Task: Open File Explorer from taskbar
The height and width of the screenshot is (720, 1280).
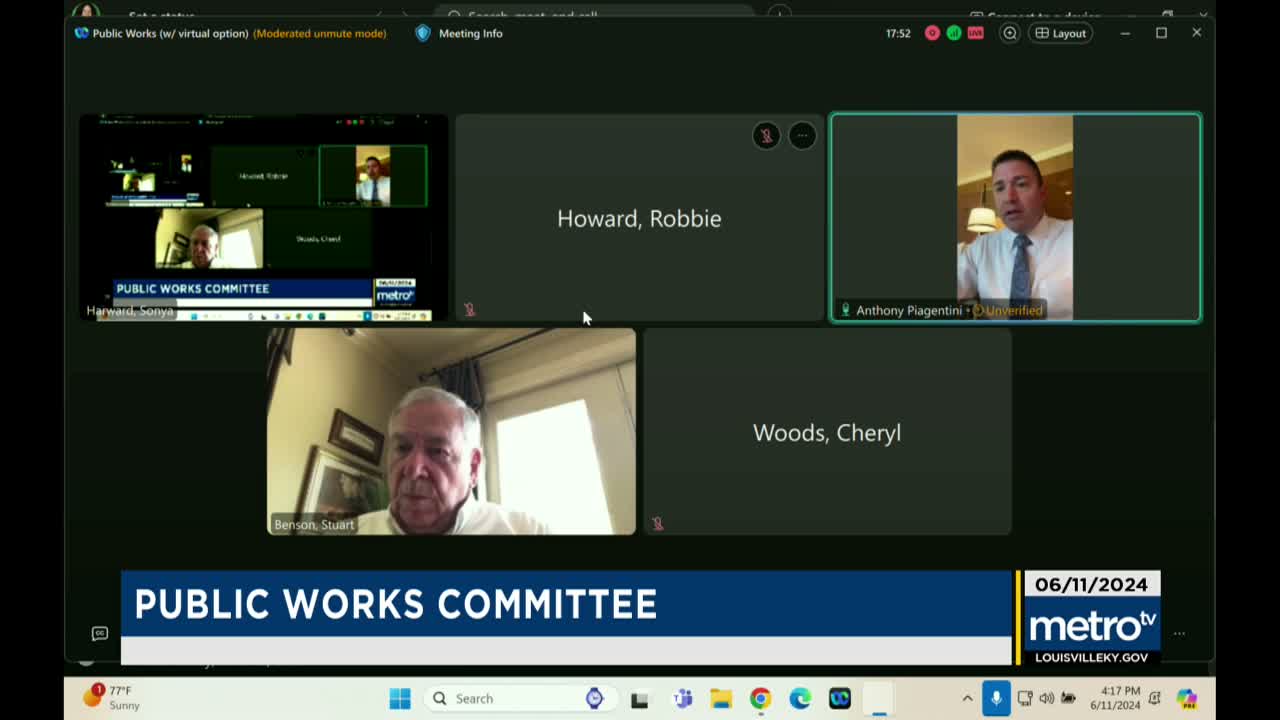Action: pyautogui.click(x=721, y=698)
